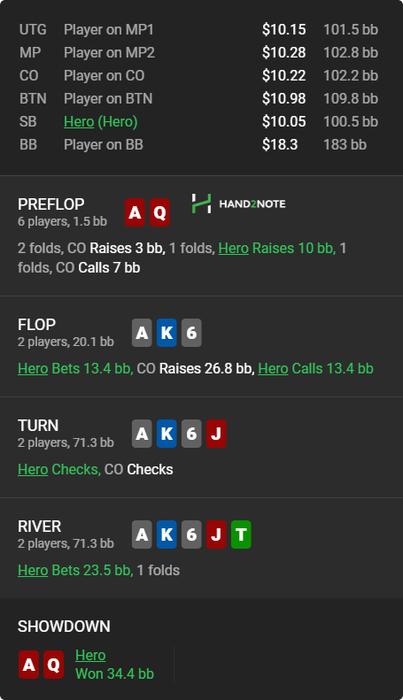Click the preflop Ace hole card

(135, 212)
